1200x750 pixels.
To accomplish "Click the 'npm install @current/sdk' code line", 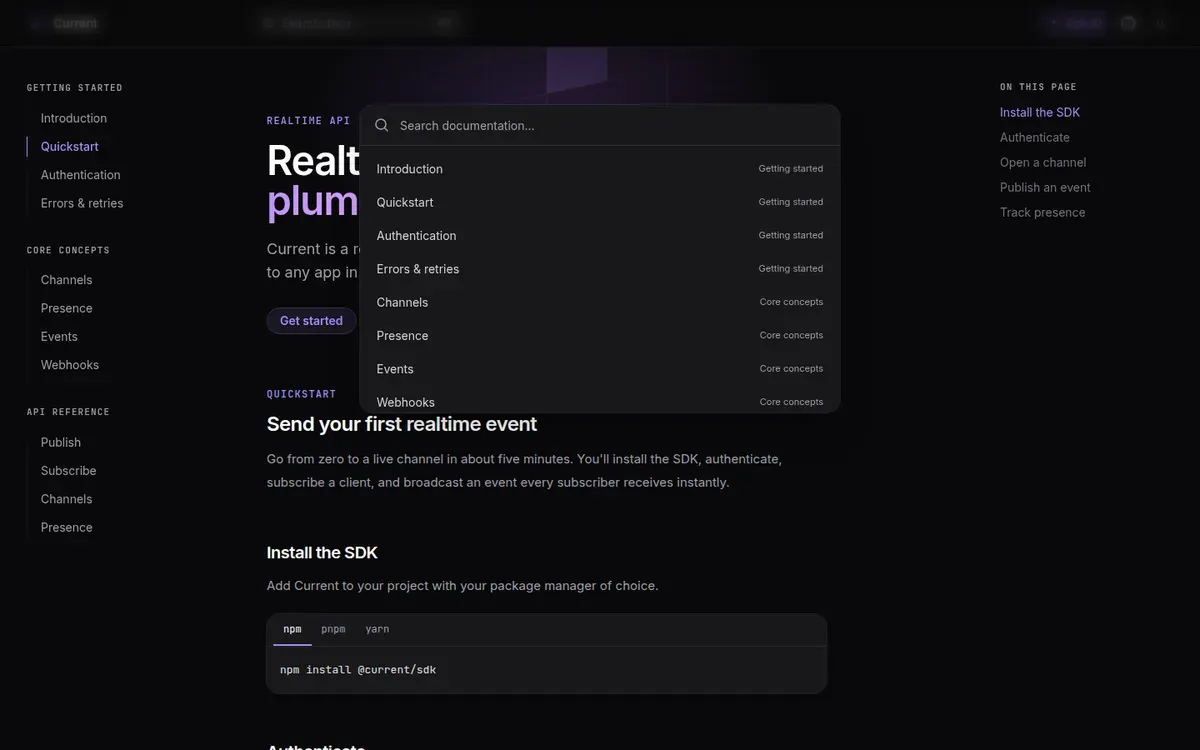I will 358,670.
